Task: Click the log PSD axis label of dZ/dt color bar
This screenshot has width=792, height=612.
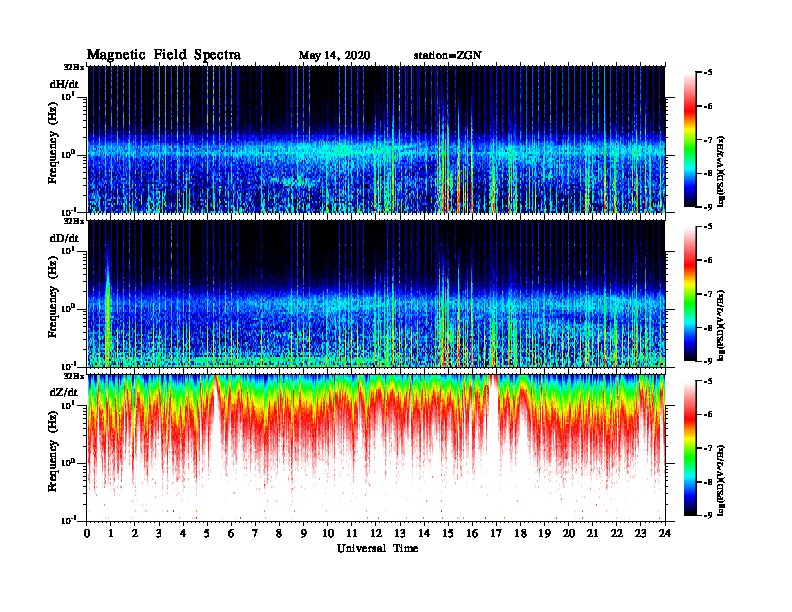Action: (721, 481)
